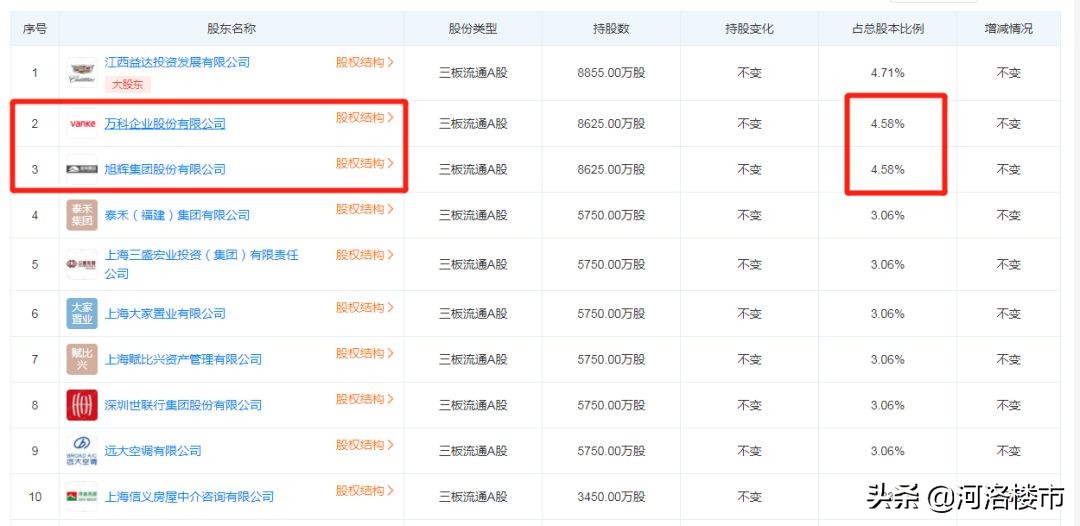Select 远大空调's 3.06% cell
This screenshot has height=526, width=1080.
click(x=887, y=451)
